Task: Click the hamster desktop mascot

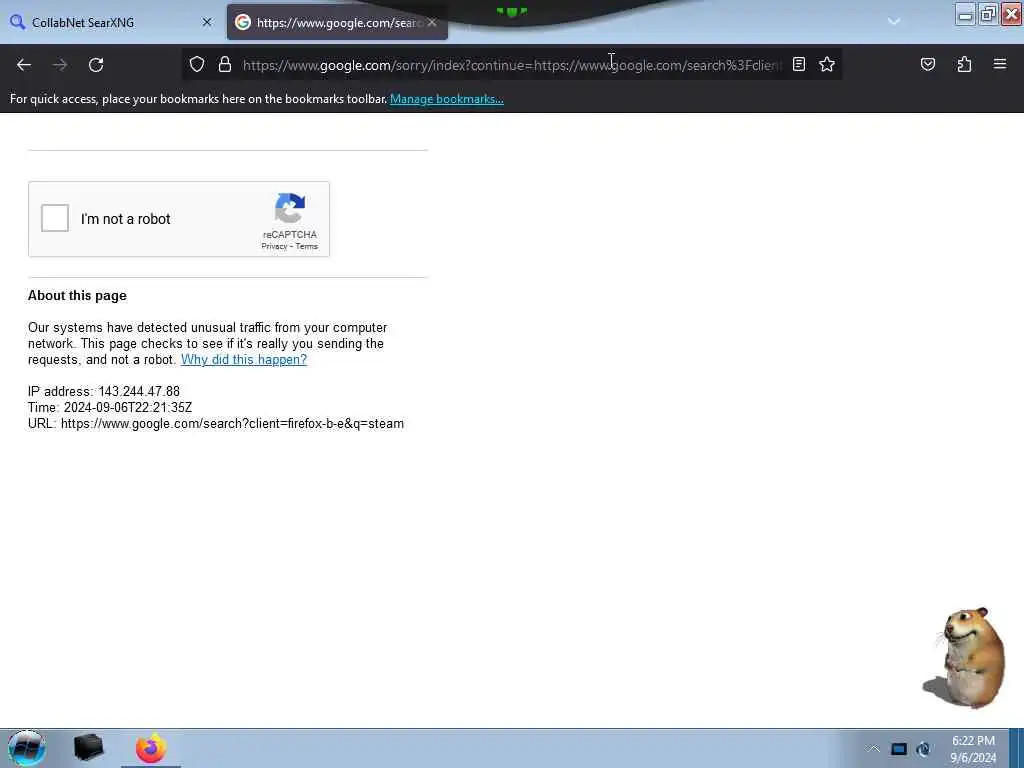Action: (x=965, y=658)
